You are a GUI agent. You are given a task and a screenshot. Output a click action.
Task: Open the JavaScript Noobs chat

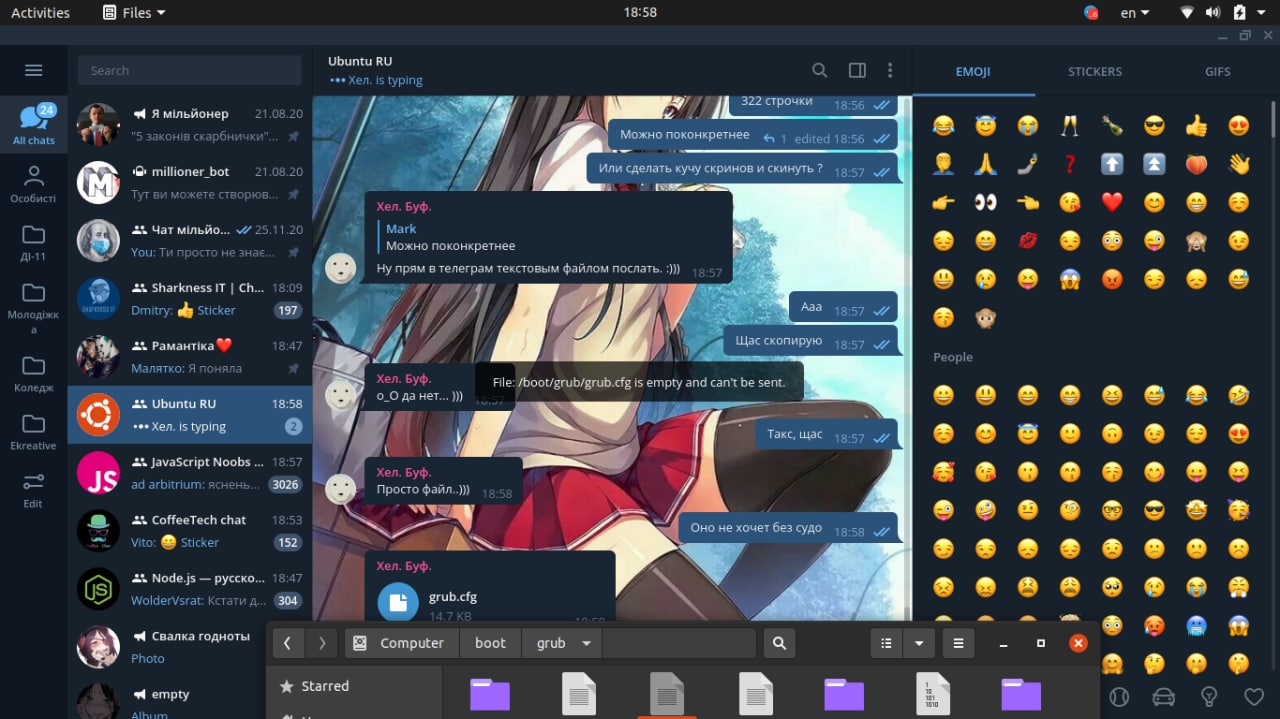(x=190, y=473)
